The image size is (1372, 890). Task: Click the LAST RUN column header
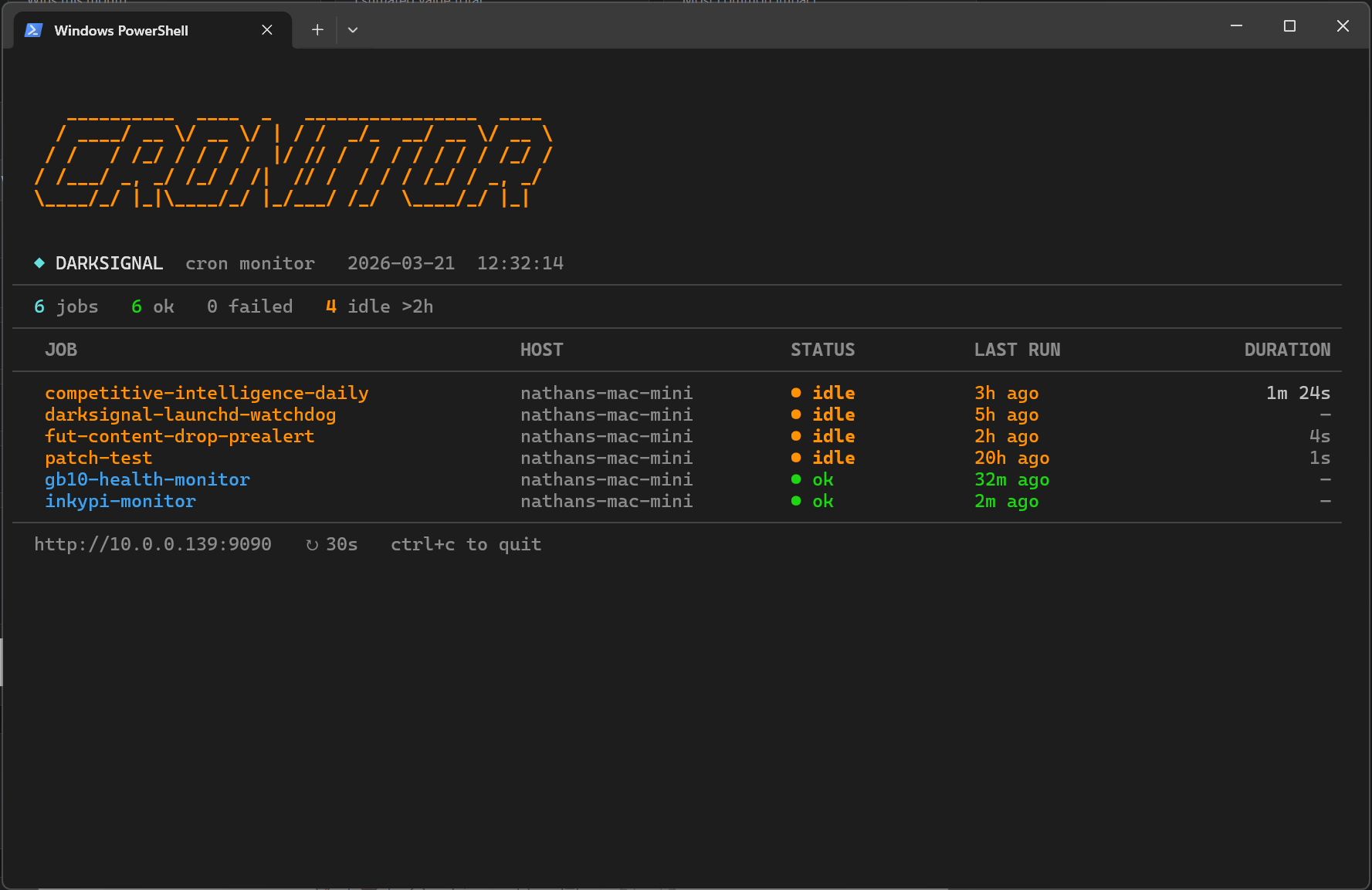(x=1018, y=350)
